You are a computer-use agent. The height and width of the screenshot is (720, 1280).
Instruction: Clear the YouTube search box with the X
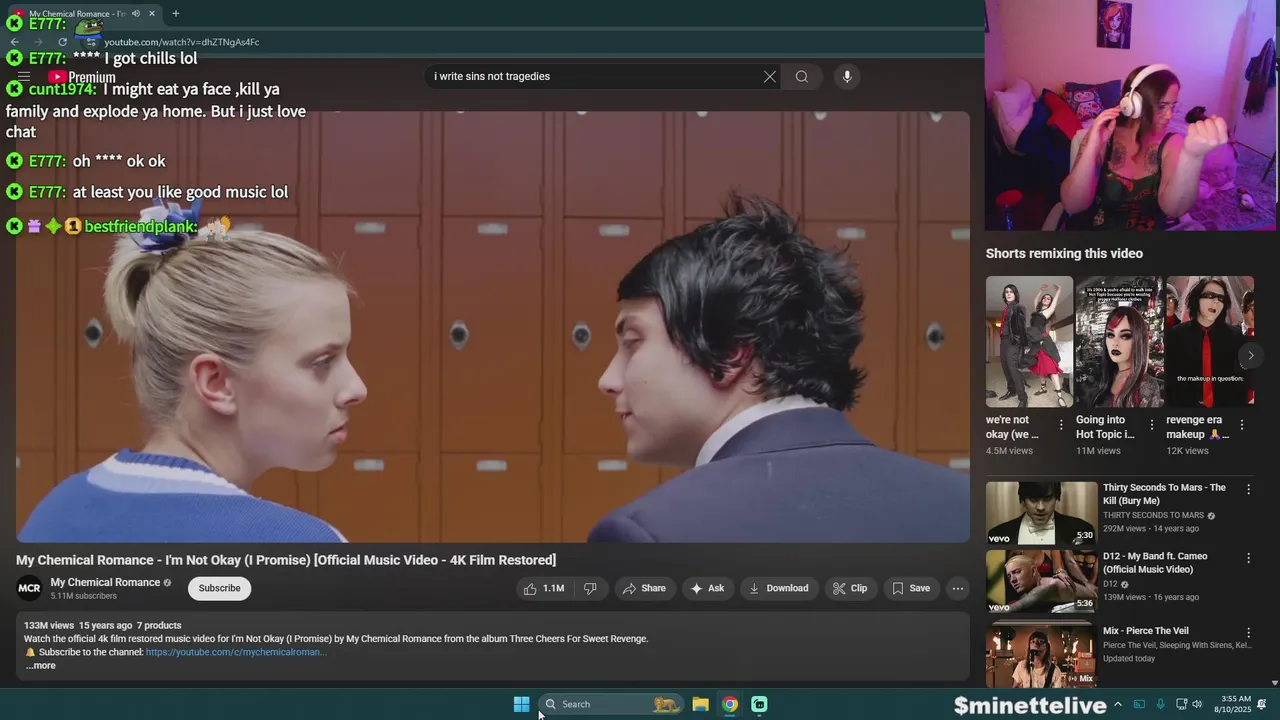(x=770, y=77)
